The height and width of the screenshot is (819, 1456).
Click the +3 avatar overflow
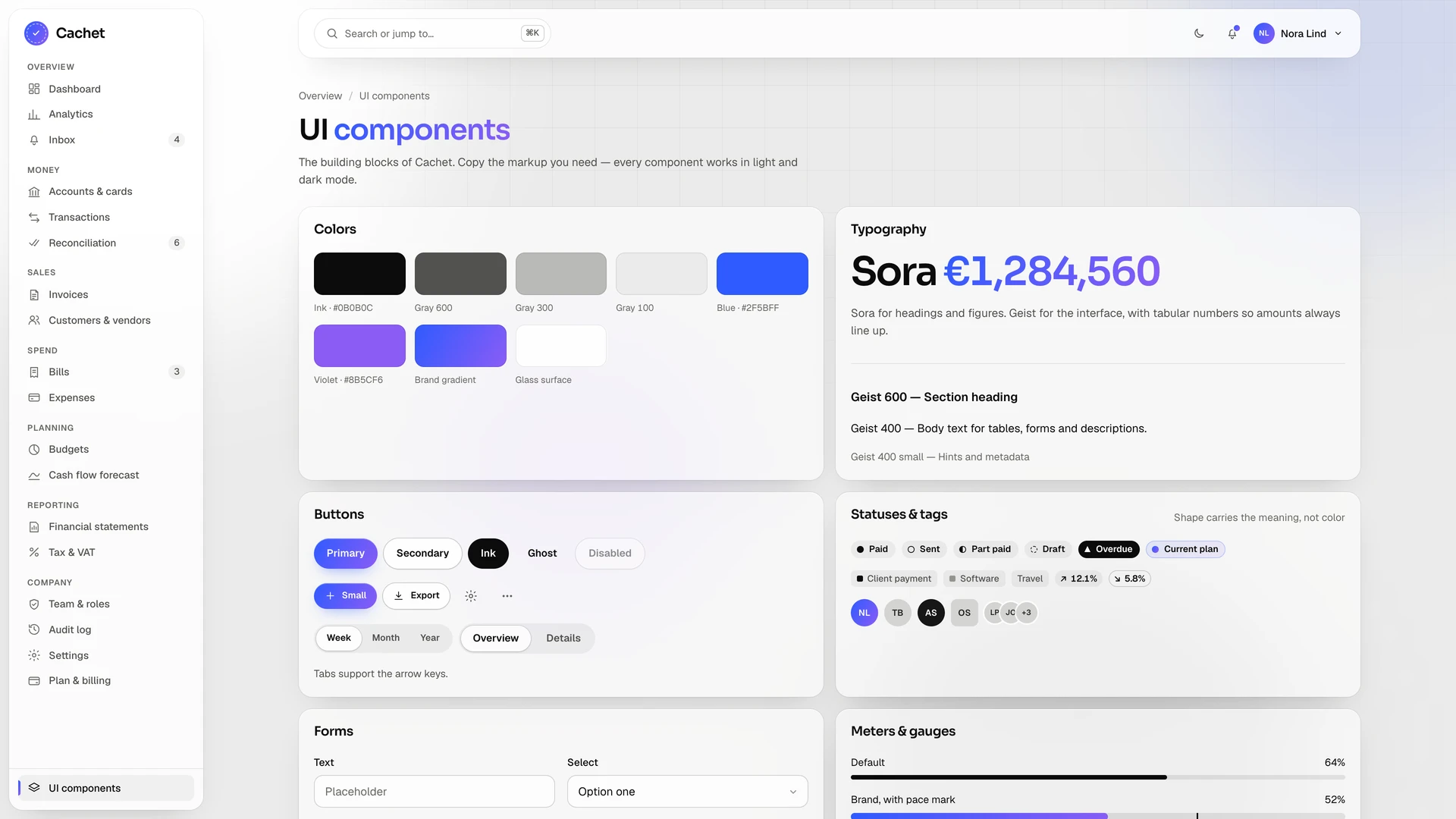coord(1027,613)
